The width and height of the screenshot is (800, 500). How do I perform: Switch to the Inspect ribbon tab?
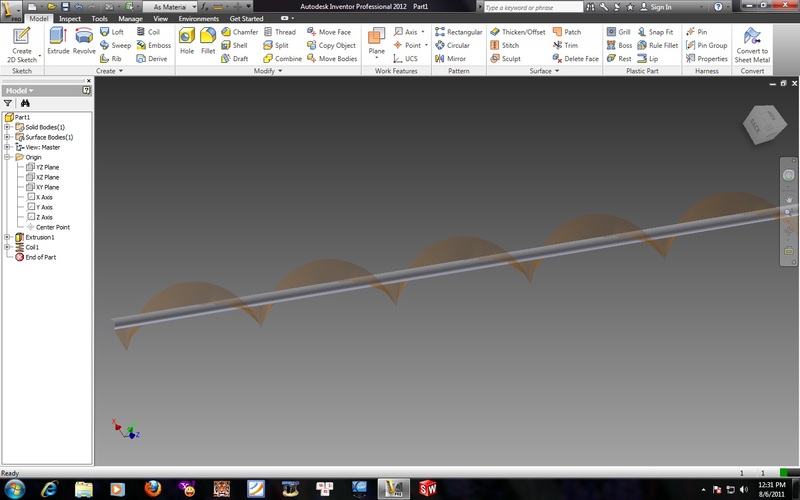click(69, 18)
